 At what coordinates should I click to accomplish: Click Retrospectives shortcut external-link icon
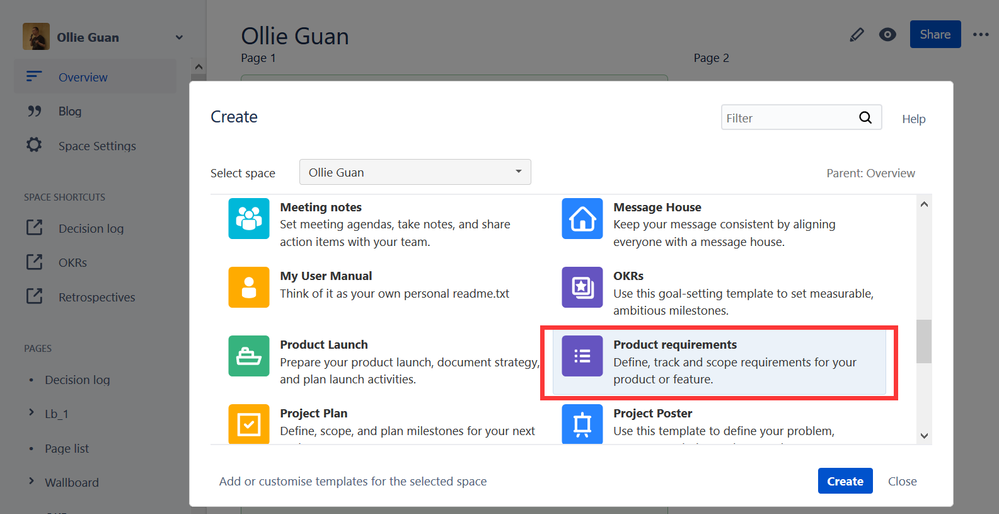pos(34,297)
